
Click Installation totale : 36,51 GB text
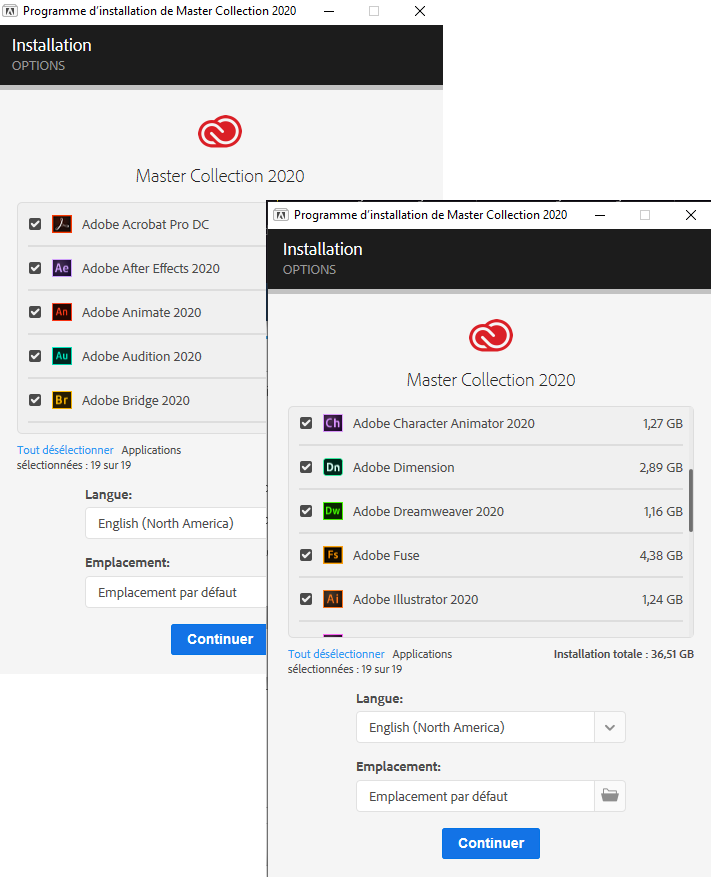[623, 654]
